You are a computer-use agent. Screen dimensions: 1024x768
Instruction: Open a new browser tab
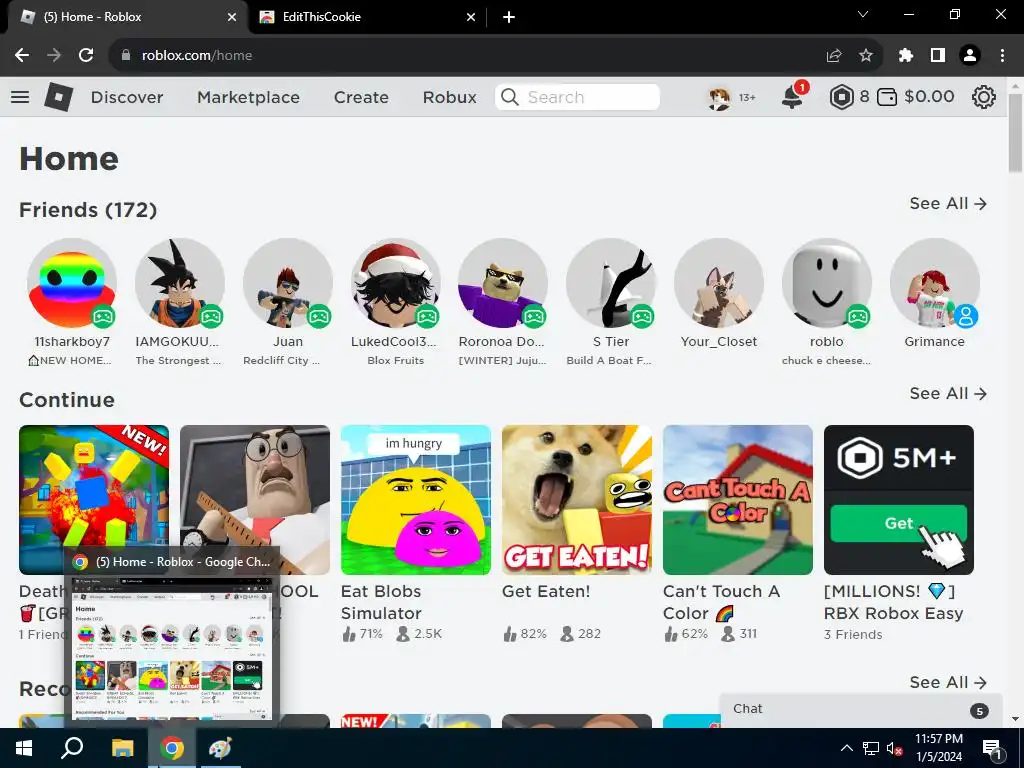point(509,17)
